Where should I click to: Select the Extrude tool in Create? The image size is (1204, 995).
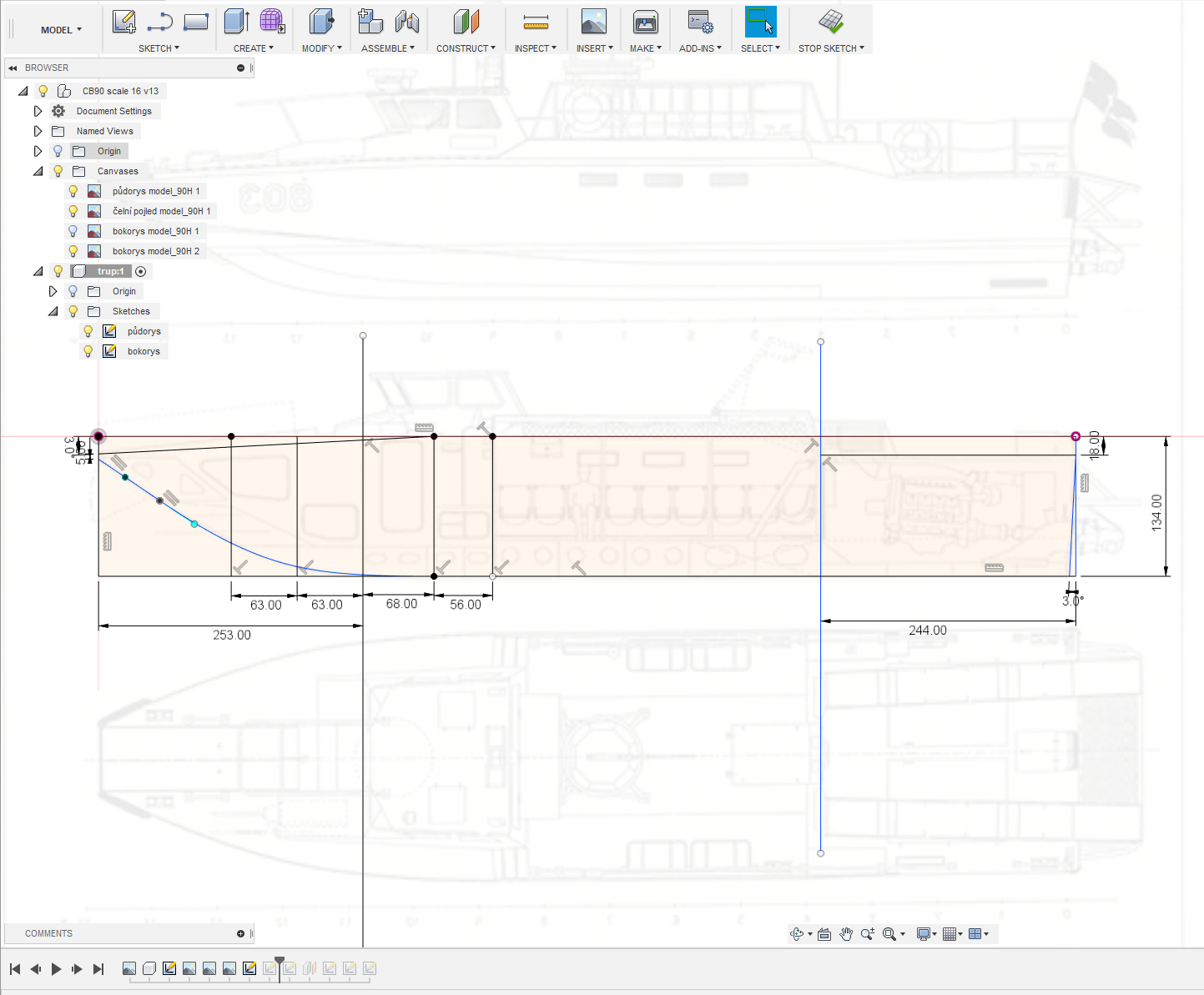(x=236, y=22)
